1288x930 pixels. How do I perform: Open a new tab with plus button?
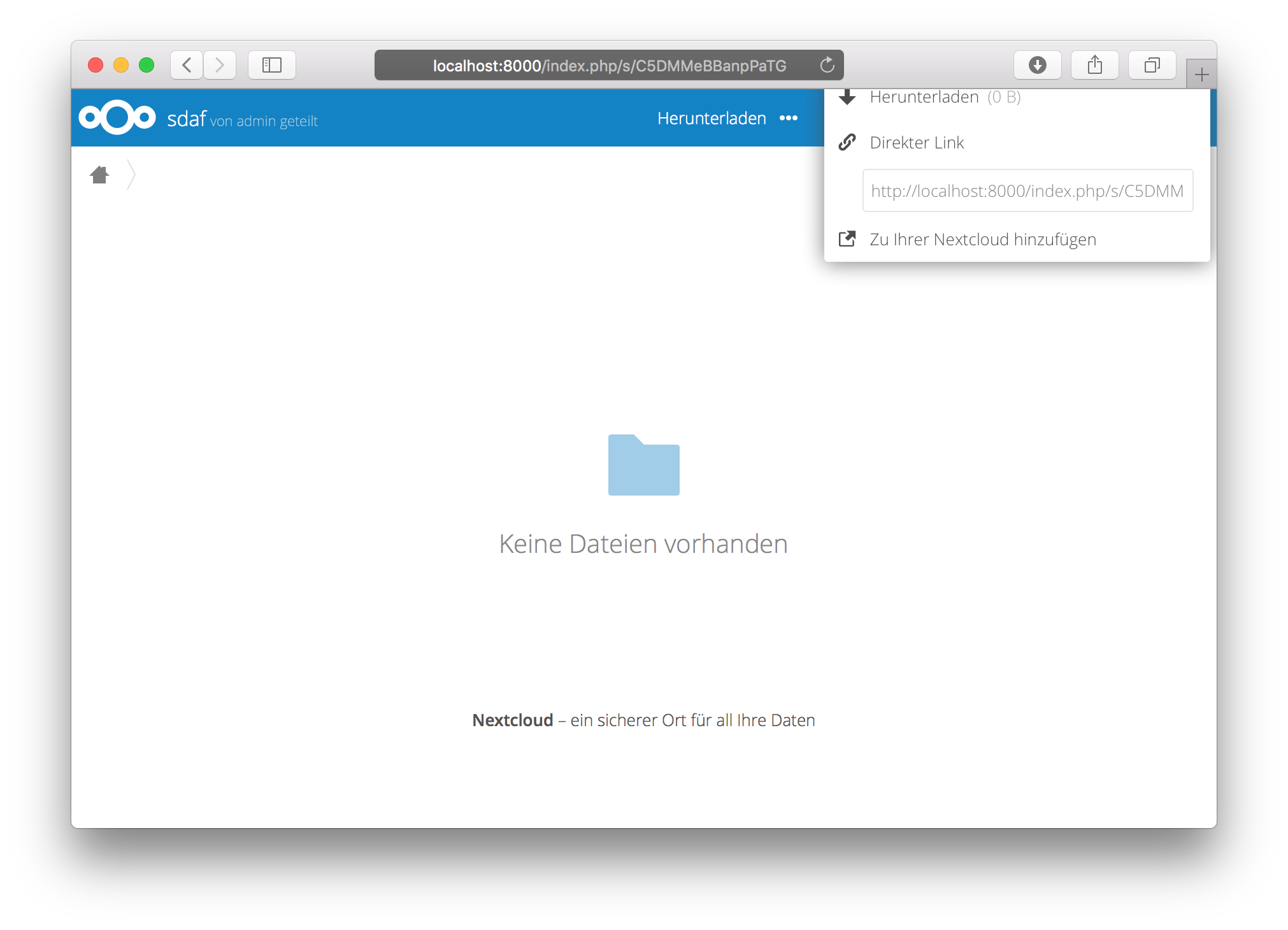(x=1201, y=75)
